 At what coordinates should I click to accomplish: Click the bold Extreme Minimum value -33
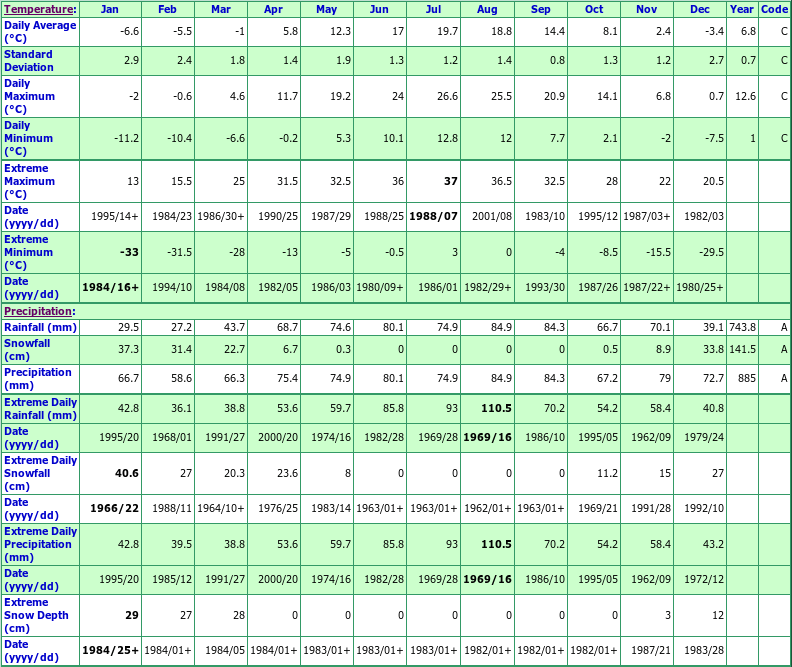coord(129,252)
